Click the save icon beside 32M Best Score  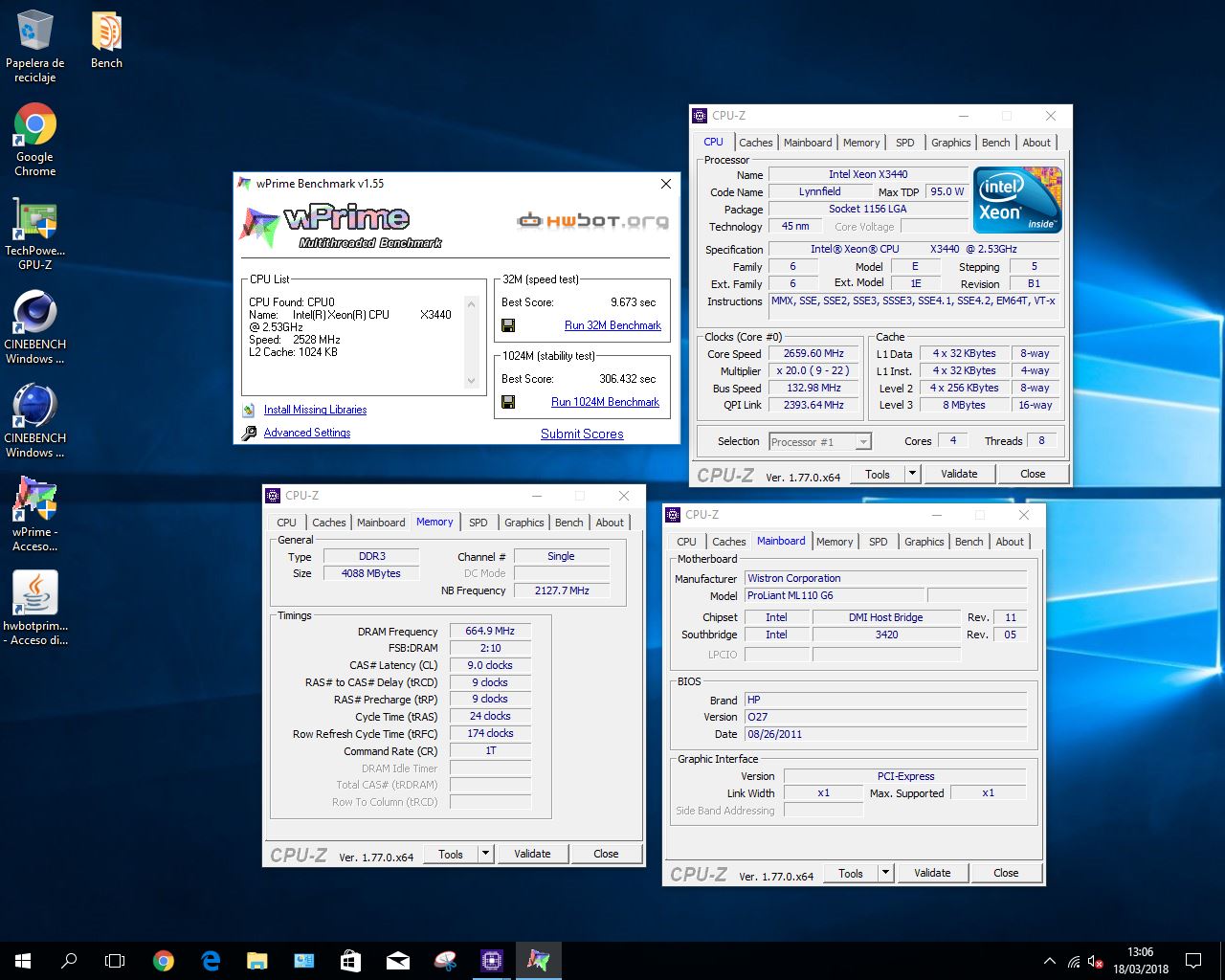click(508, 325)
